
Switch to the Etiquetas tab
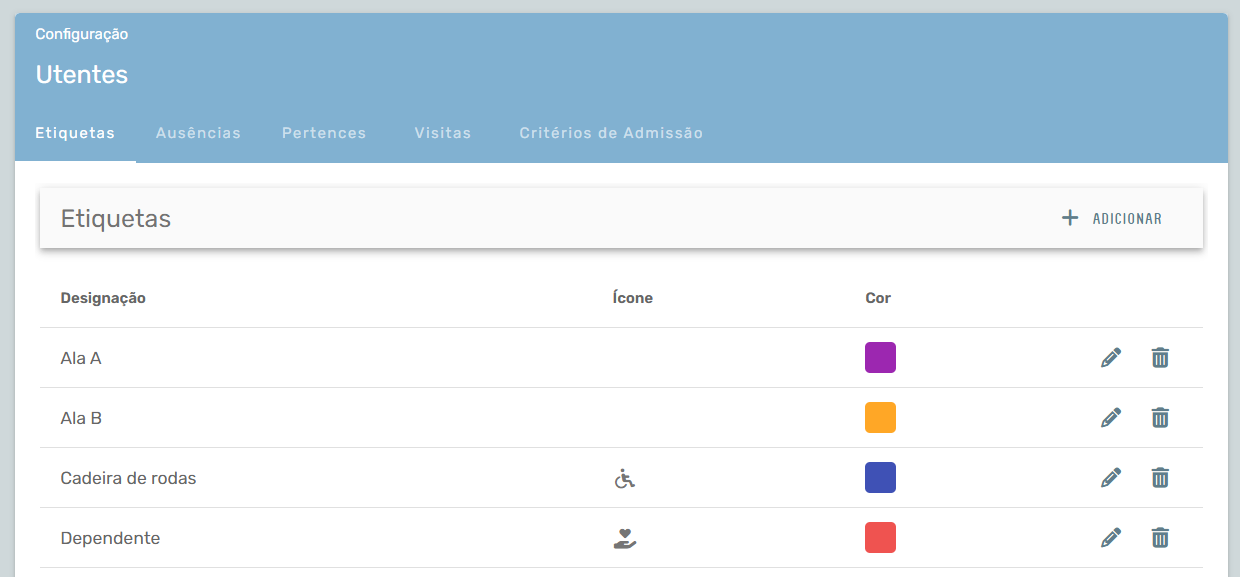click(75, 133)
